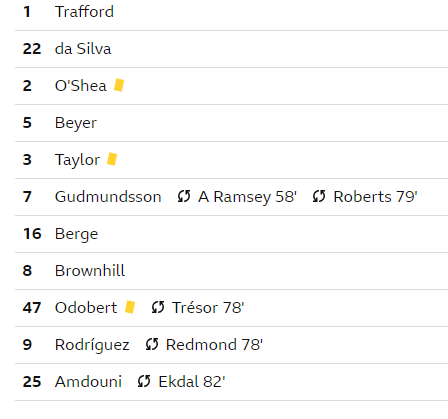448x419 pixels.
Task: Click shirt number 25 beside Amdouni
Action: pyautogui.click(x=32, y=382)
